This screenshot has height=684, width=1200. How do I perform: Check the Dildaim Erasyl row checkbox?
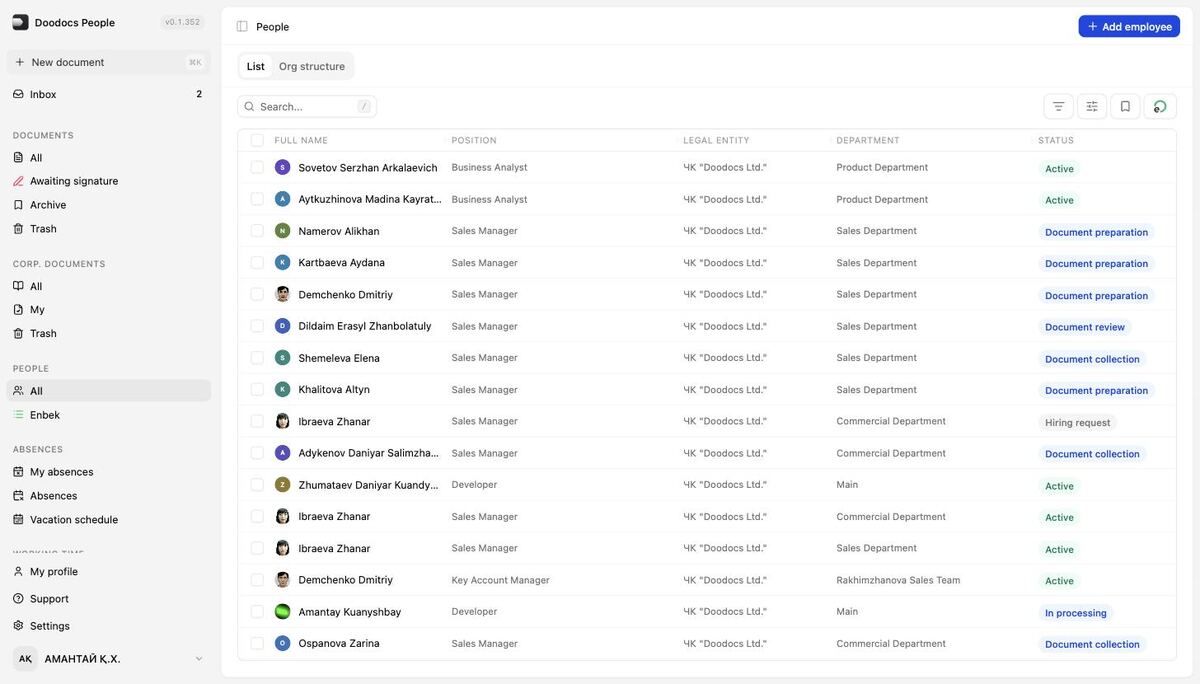click(257, 326)
